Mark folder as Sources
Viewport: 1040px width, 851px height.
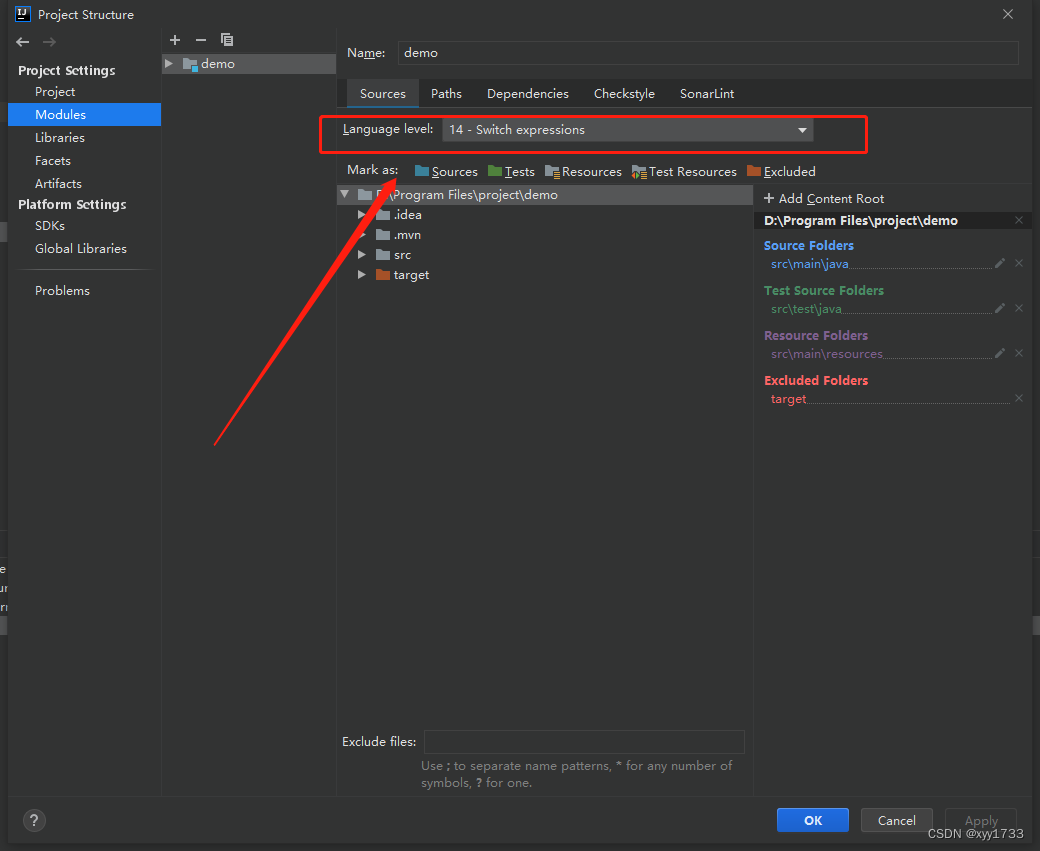[x=446, y=171]
